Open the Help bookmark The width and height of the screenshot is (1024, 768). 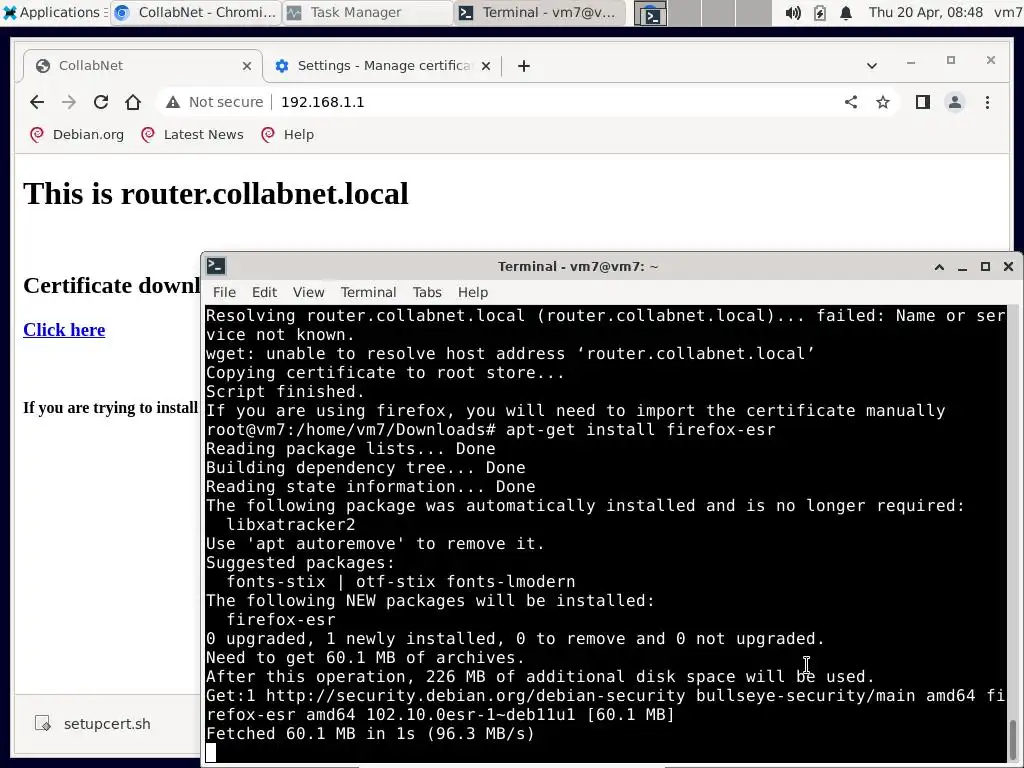(x=287, y=135)
